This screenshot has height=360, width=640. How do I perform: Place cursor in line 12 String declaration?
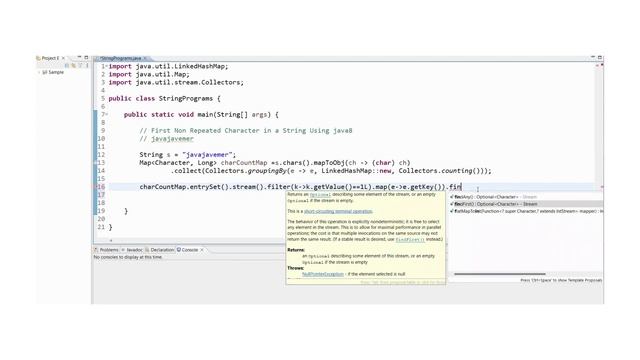(187, 155)
